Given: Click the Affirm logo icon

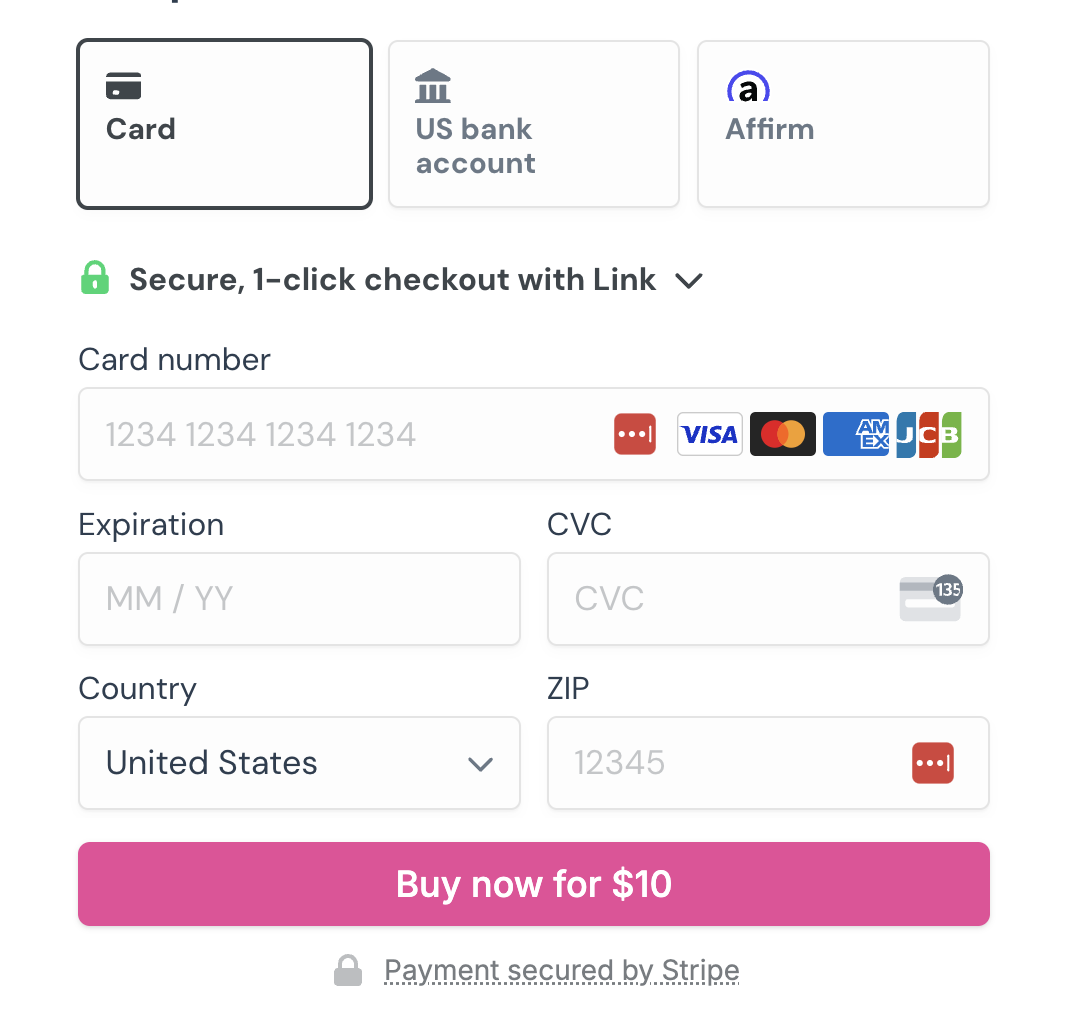Looking at the screenshot, I should coord(749,87).
